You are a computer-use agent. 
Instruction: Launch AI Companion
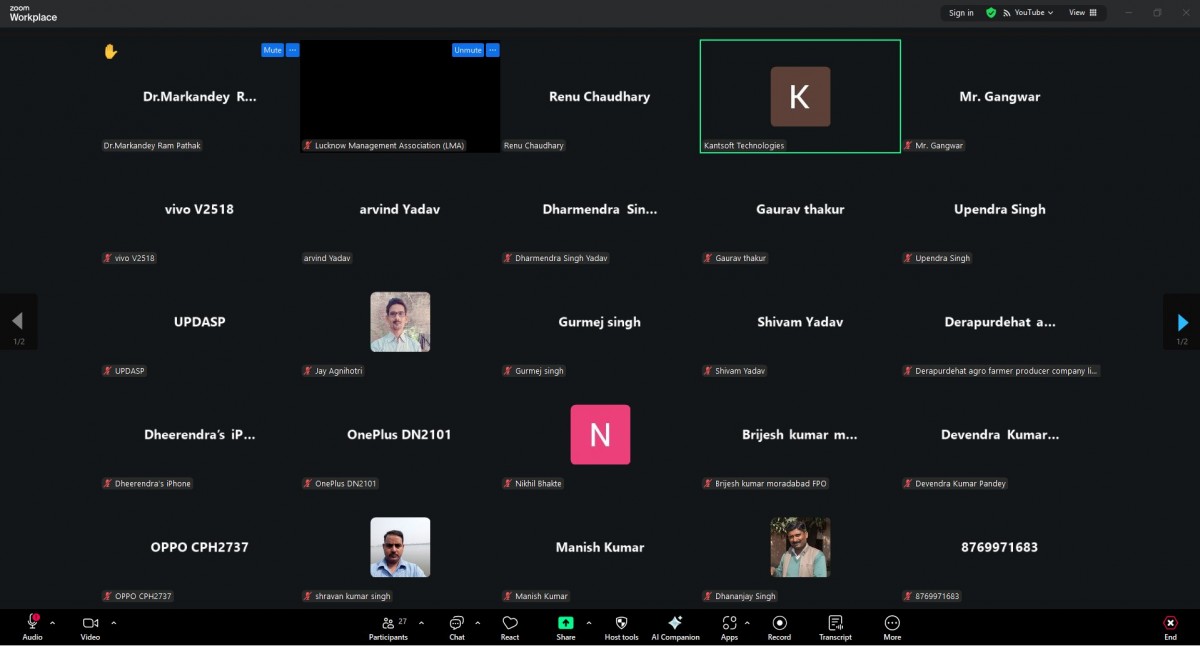click(x=675, y=627)
